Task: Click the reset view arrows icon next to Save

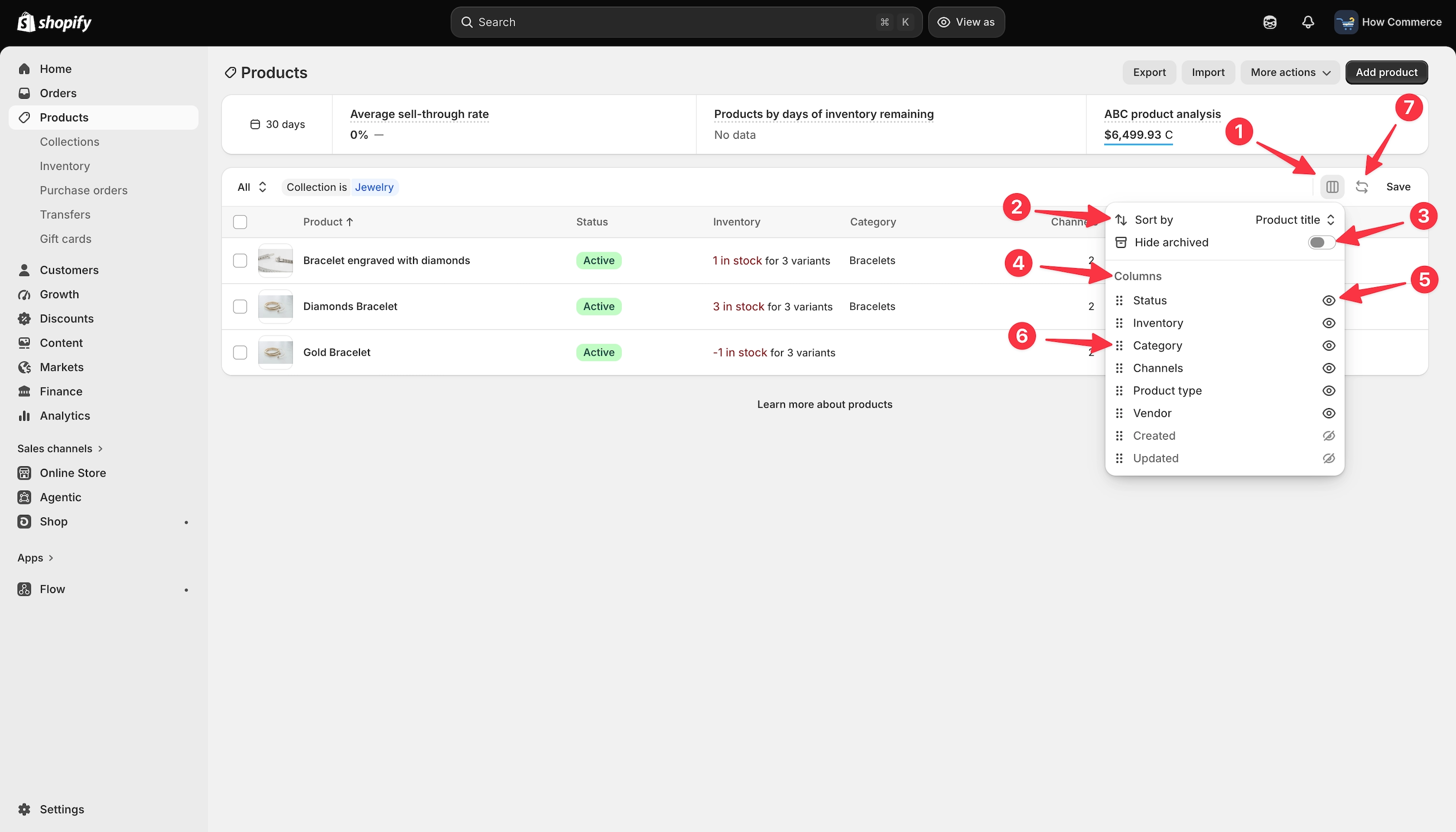Action: [1362, 187]
